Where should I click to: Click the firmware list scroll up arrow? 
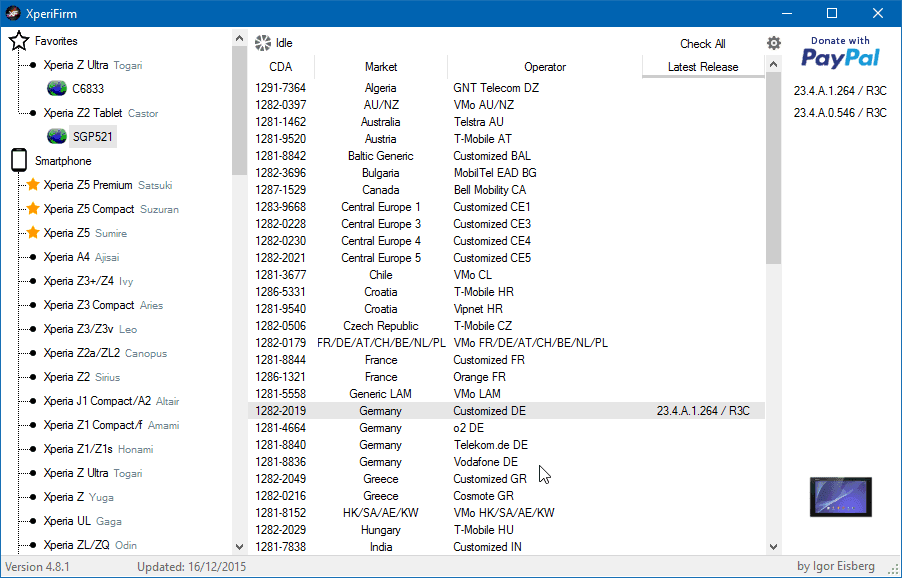click(773, 64)
